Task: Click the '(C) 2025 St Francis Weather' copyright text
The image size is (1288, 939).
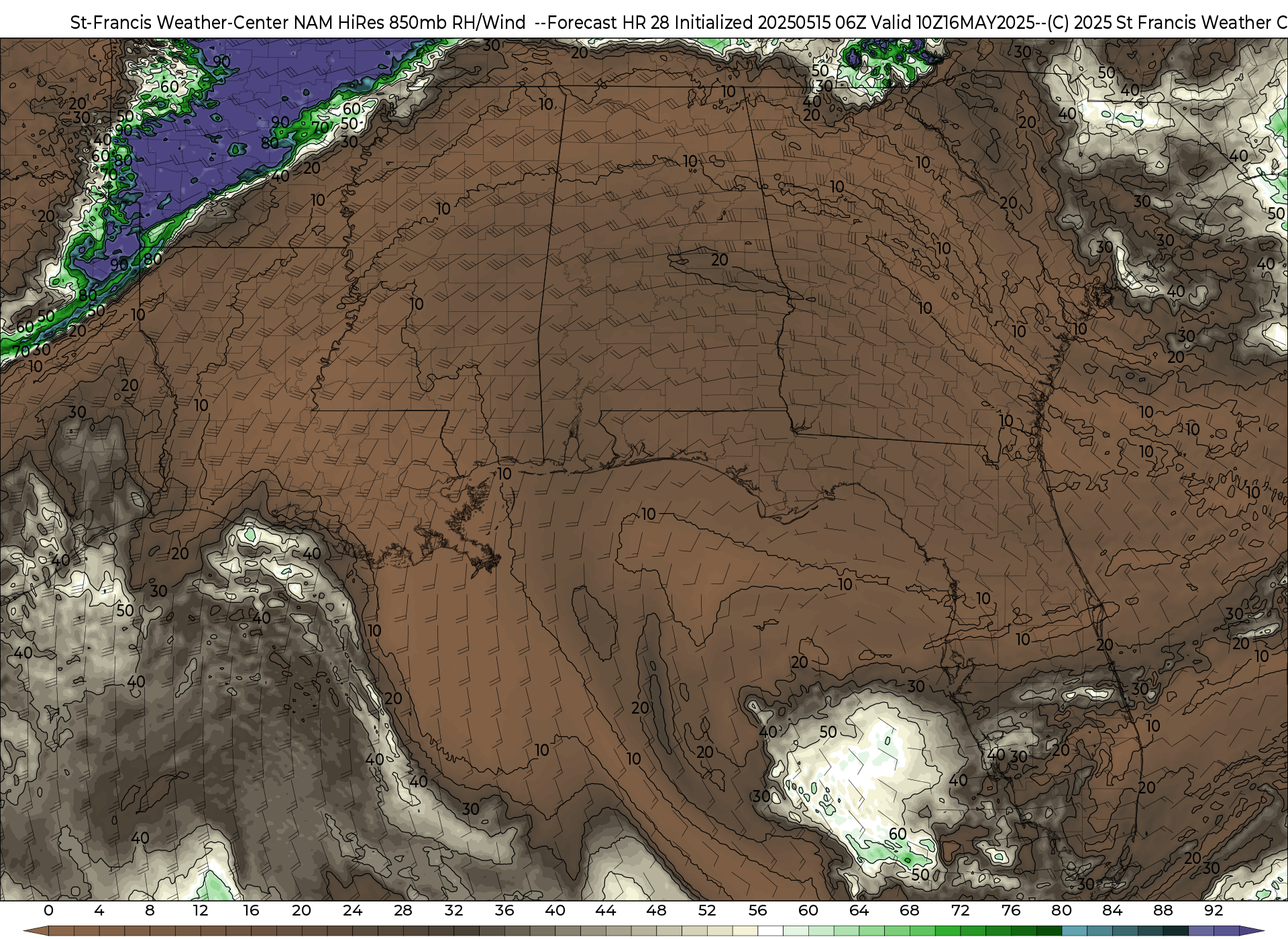Action: pyautogui.click(x=1159, y=23)
